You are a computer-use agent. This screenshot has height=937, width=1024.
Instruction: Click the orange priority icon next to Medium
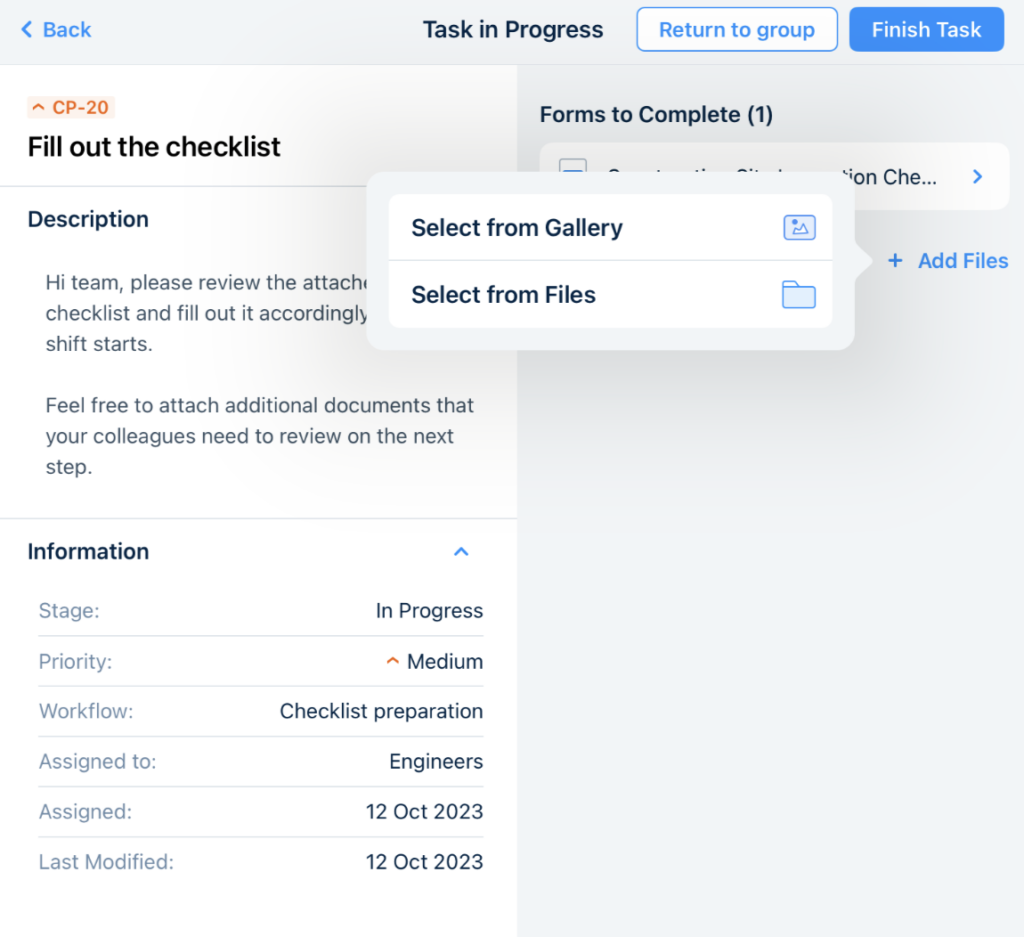(x=393, y=661)
